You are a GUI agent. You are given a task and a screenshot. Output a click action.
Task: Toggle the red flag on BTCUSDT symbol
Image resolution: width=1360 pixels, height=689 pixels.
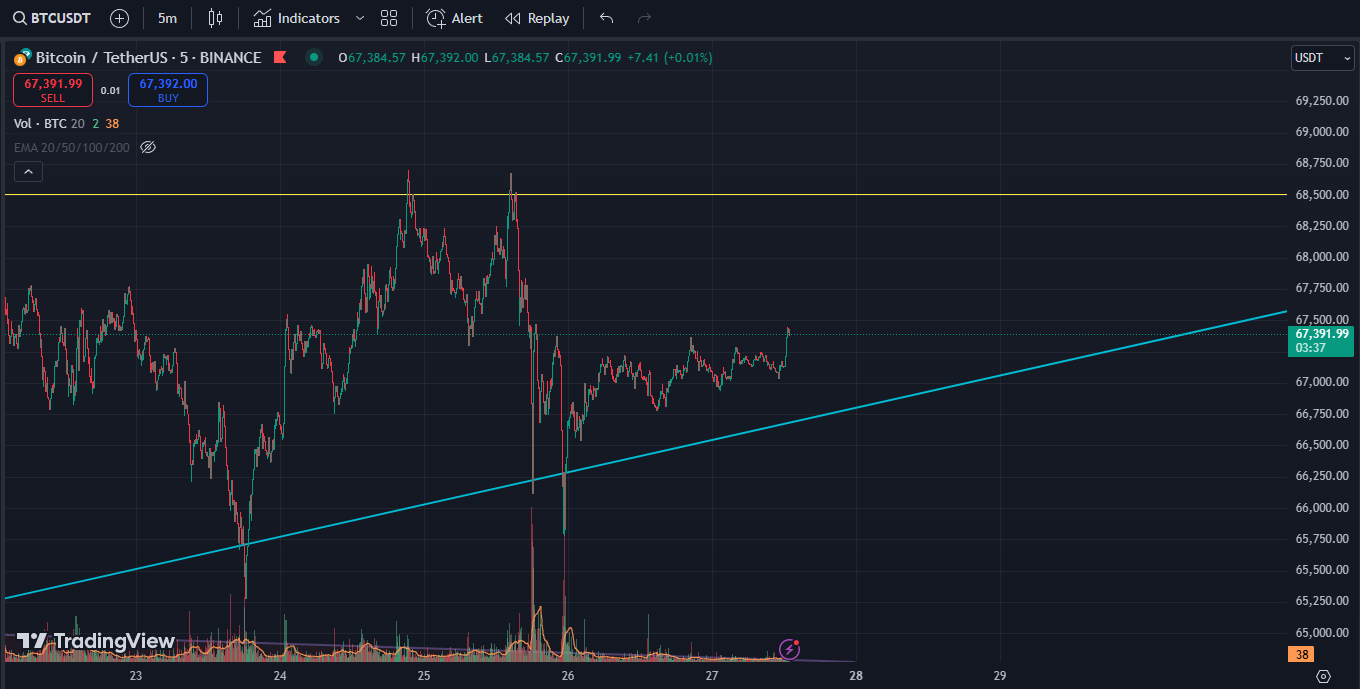[x=280, y=57]
